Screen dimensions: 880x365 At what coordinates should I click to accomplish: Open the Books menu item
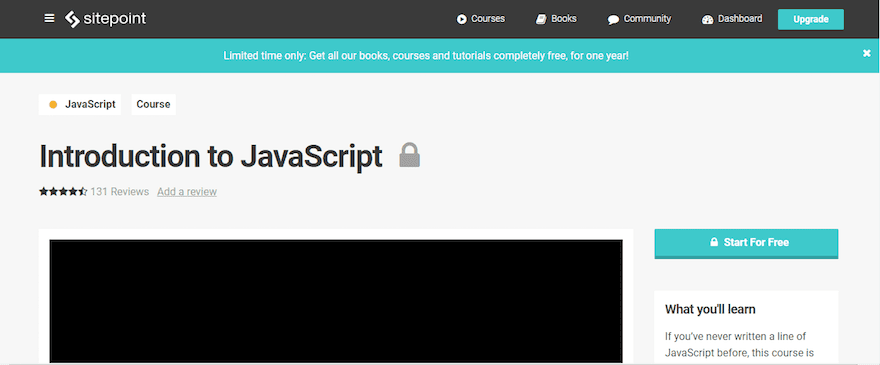[x=556, y=19]
